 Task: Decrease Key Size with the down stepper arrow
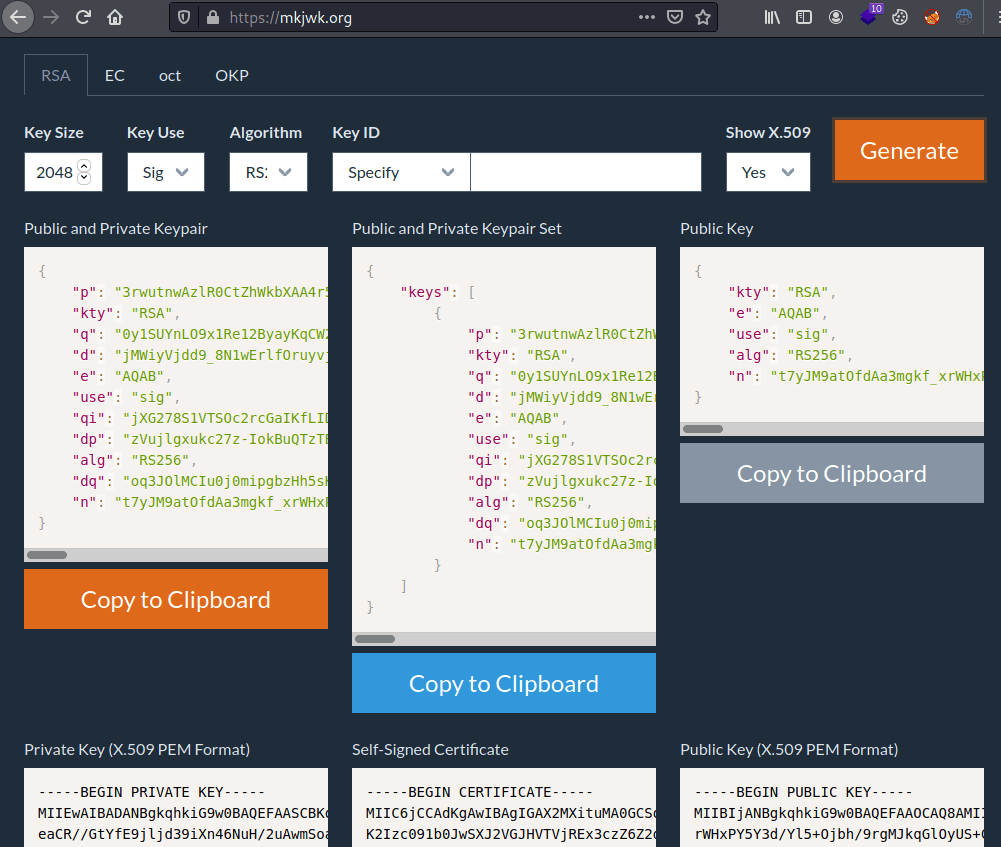[84, 178]
